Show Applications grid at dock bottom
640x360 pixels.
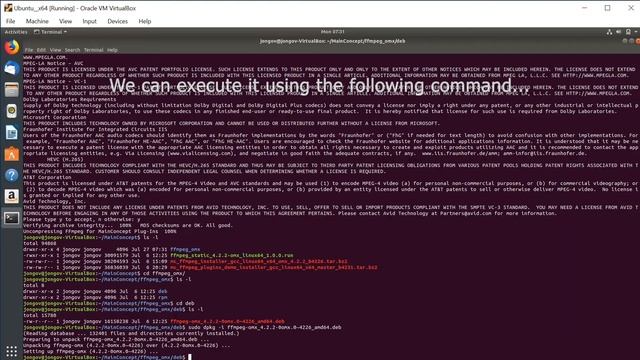[x=11, y=351]
